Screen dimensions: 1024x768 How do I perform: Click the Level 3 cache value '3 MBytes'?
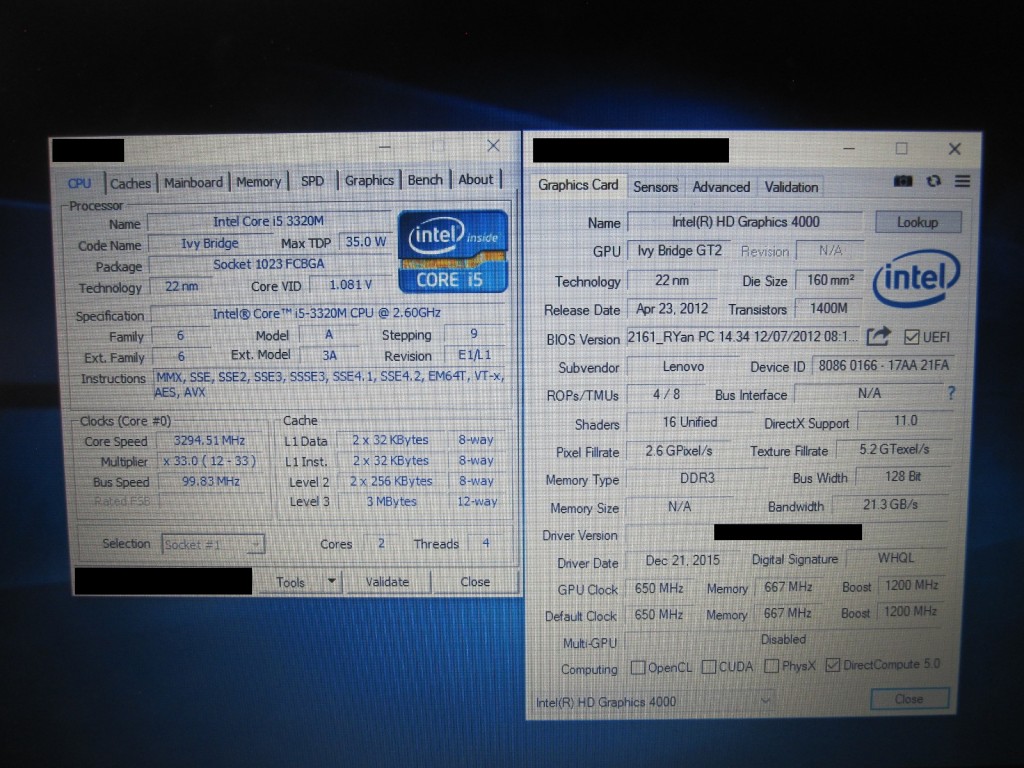click(x=391, y=502)
